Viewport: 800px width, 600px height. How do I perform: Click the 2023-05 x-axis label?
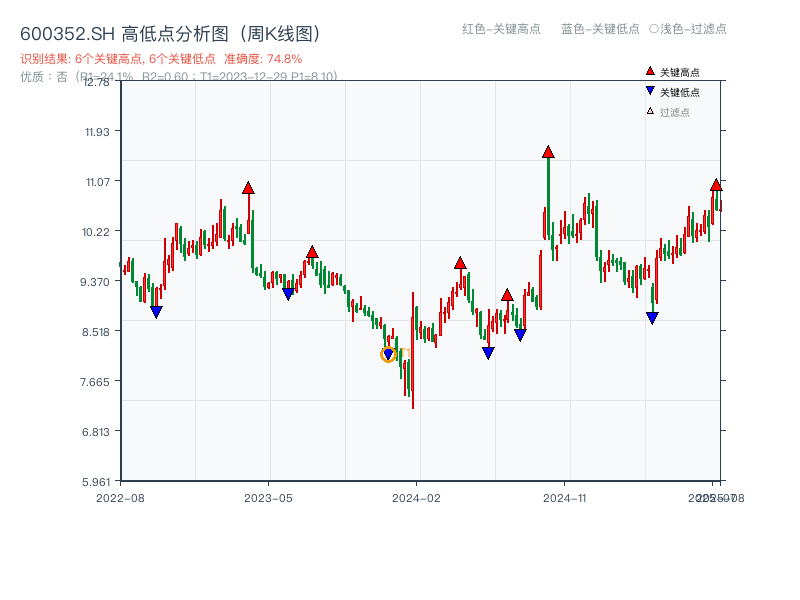click(x=268, y=498)
